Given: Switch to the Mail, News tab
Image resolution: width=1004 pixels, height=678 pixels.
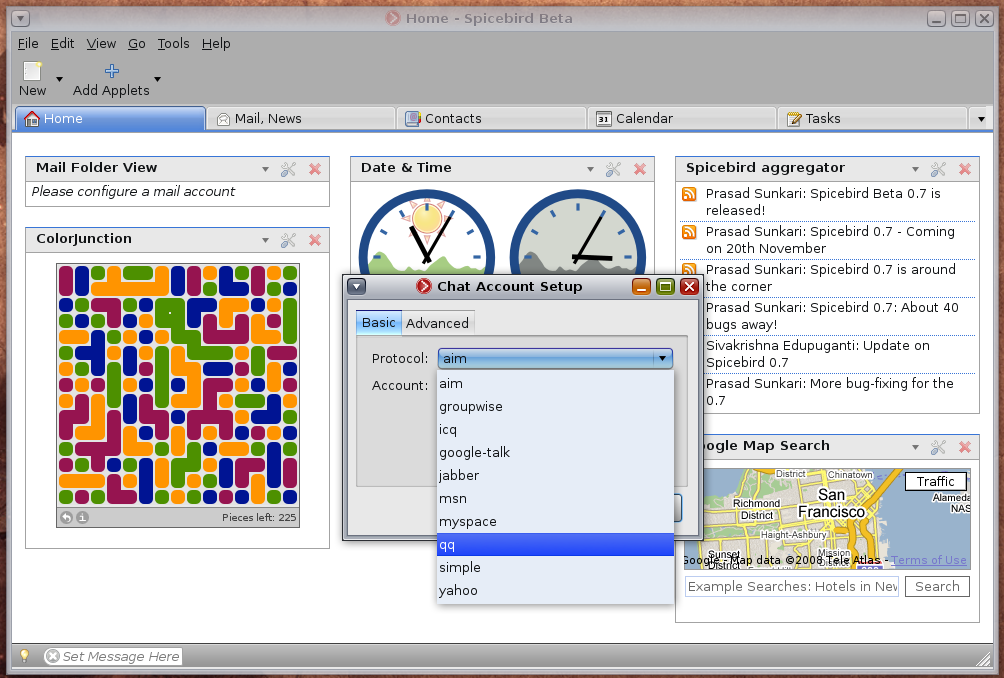Looking at the screenshot, I should point(300,118).
